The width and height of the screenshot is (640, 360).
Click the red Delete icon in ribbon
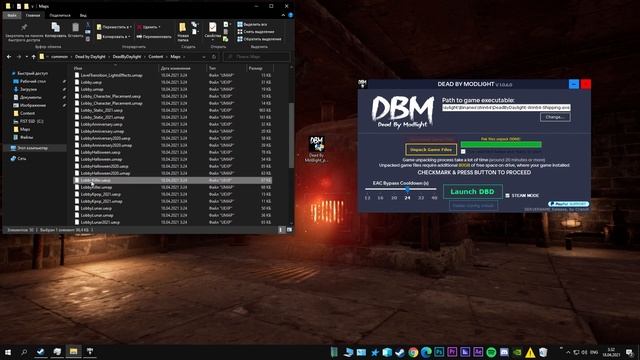(x=139, y=27)
